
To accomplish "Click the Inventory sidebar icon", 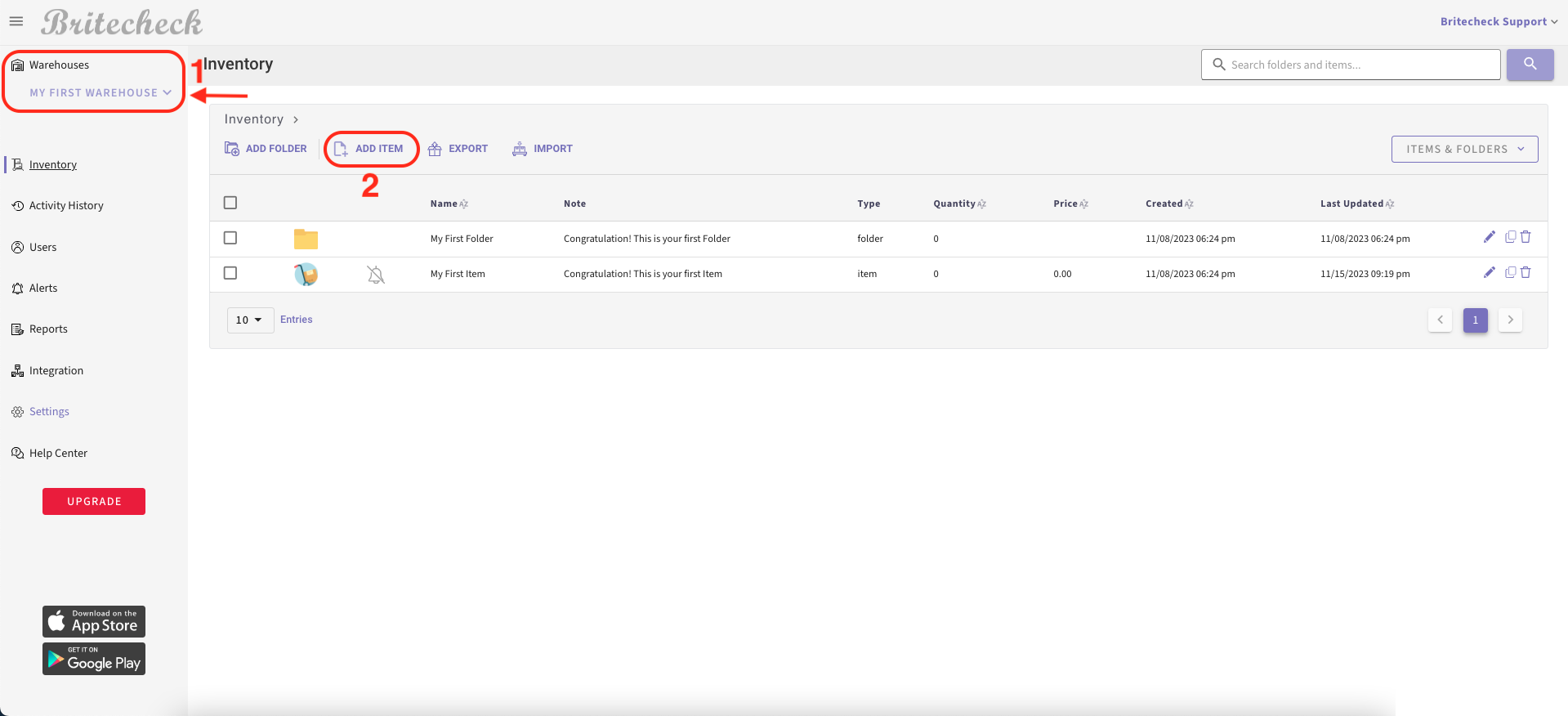I will click(17, 165).
